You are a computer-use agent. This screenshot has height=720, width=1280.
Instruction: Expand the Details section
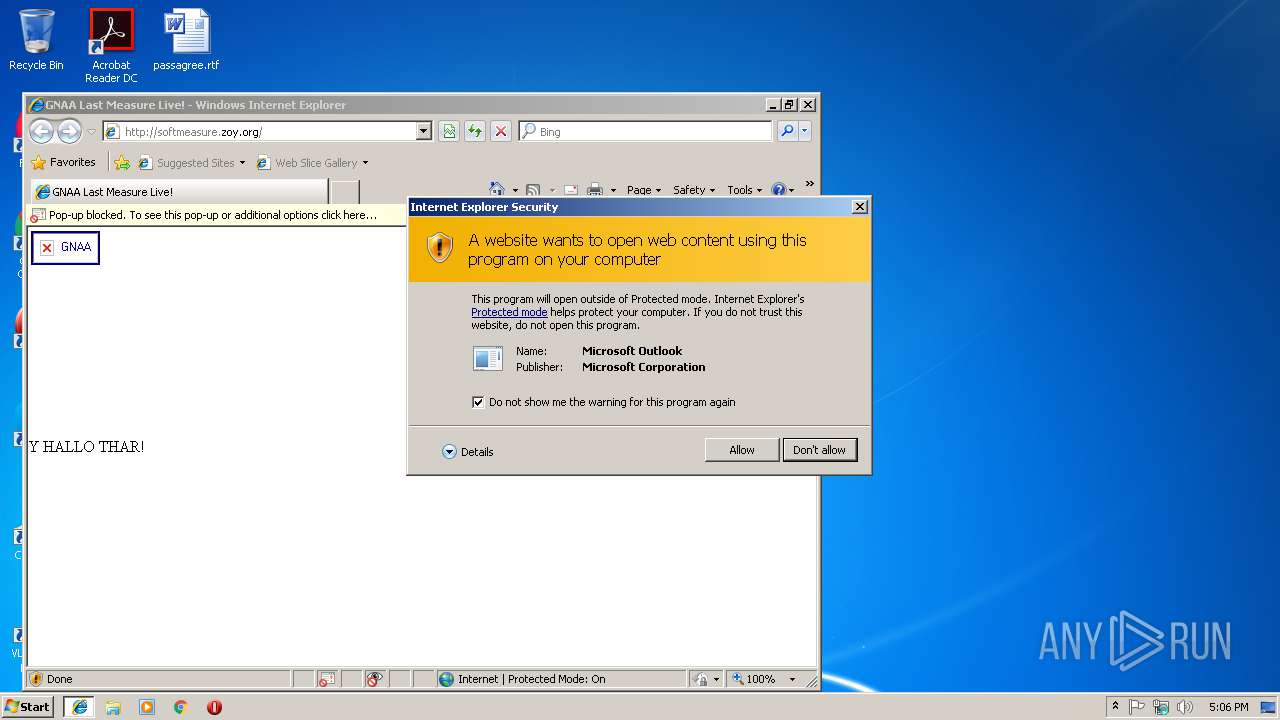click(468, 452)
